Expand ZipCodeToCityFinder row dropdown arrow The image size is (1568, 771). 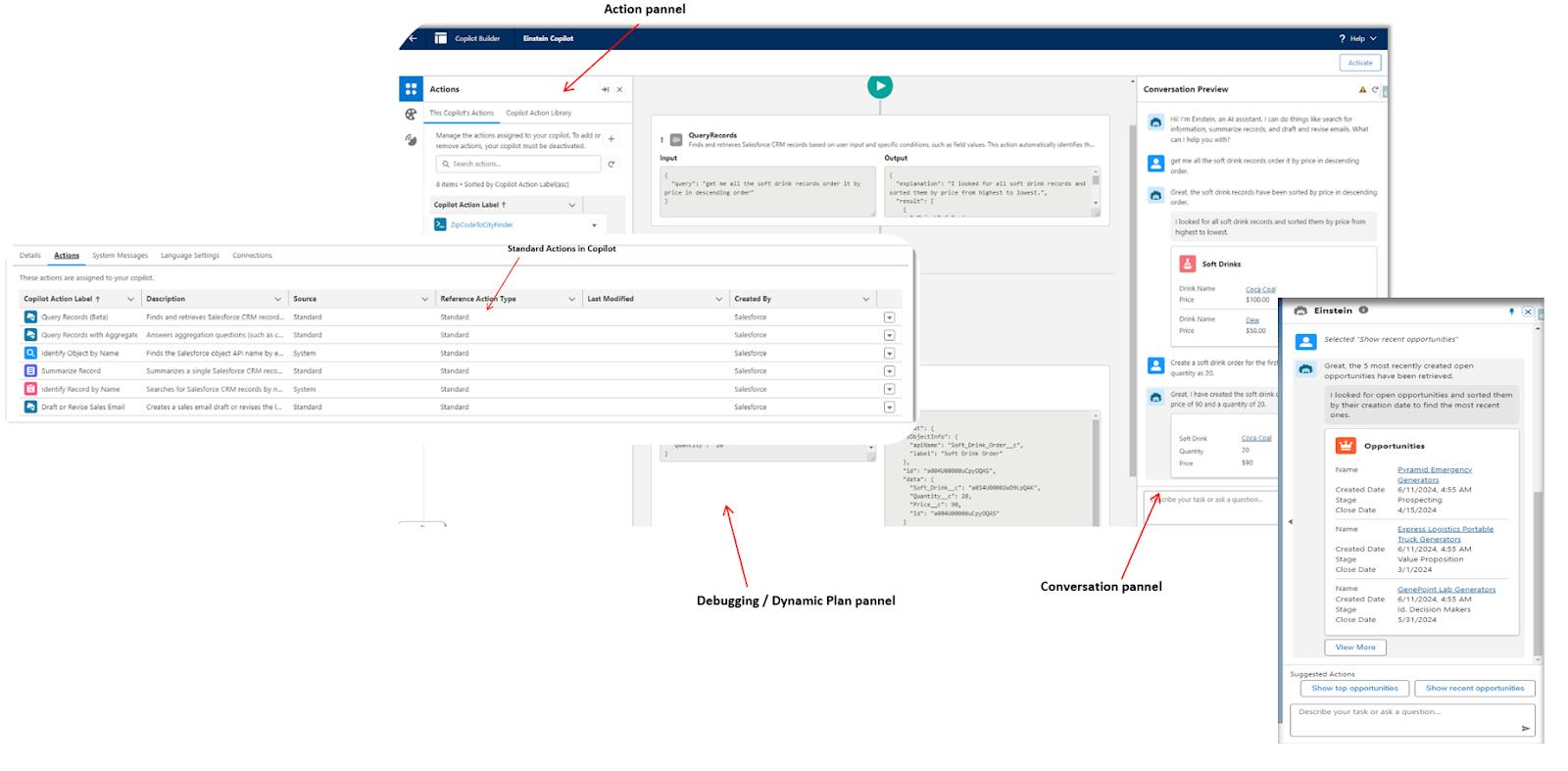(x=594, y=225)
